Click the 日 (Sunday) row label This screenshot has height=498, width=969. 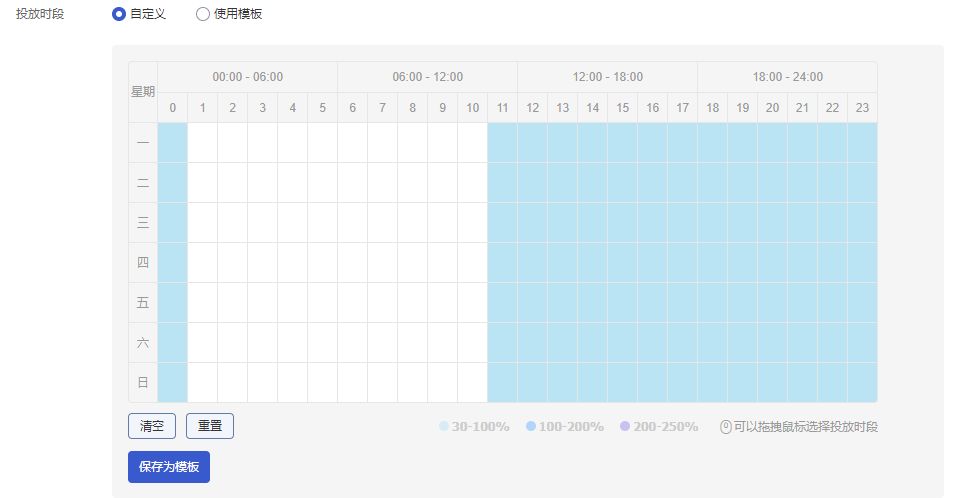143,382
